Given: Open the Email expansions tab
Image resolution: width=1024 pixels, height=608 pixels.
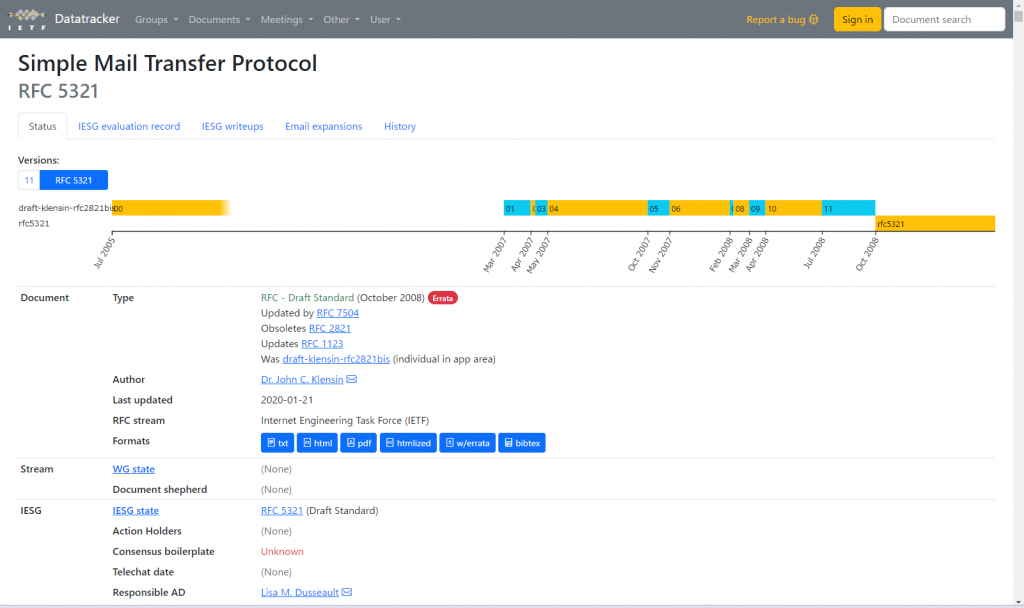Looking at the screenshot, I should [324, 126].
